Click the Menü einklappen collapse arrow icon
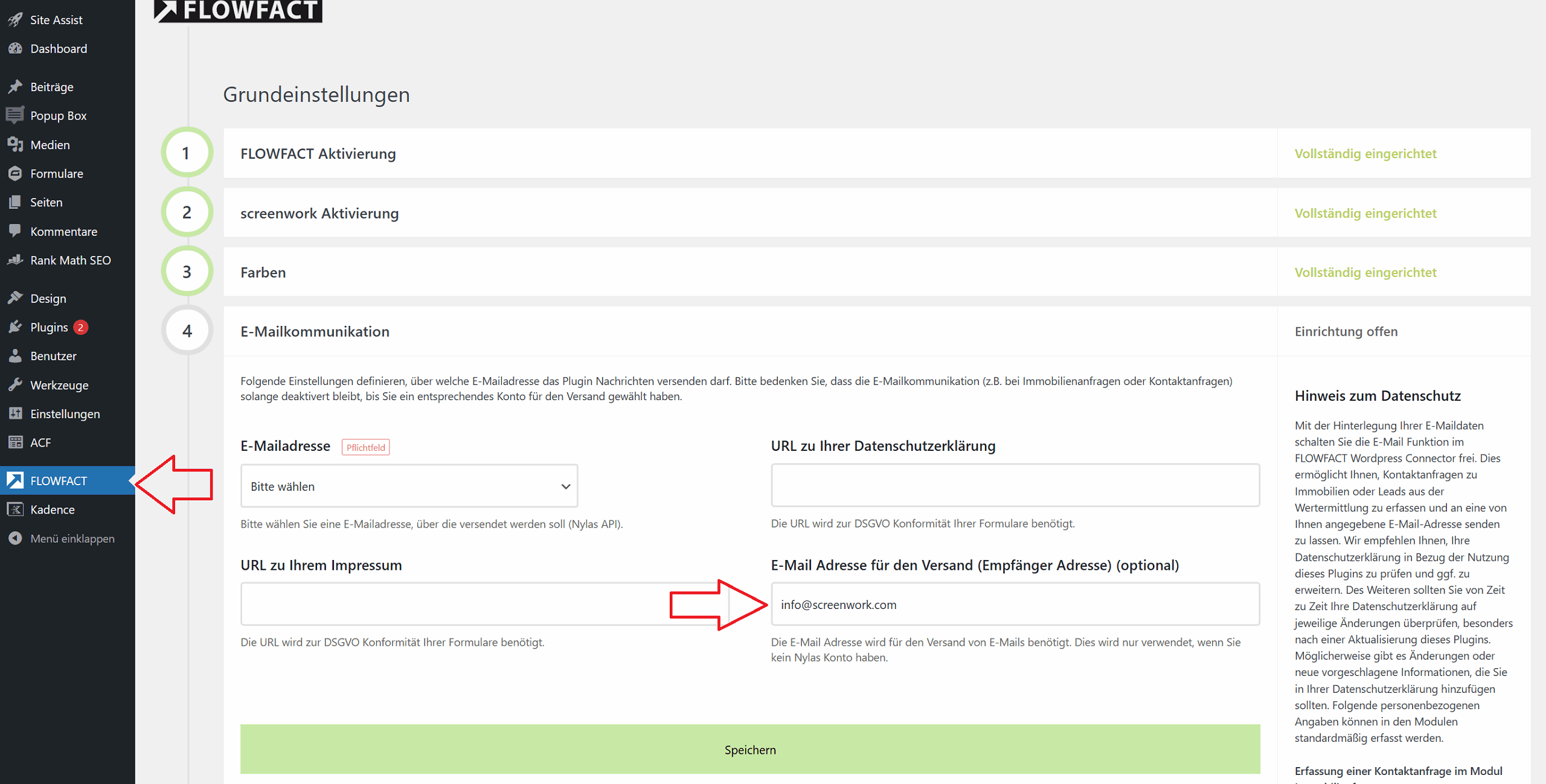 point(15,538)
